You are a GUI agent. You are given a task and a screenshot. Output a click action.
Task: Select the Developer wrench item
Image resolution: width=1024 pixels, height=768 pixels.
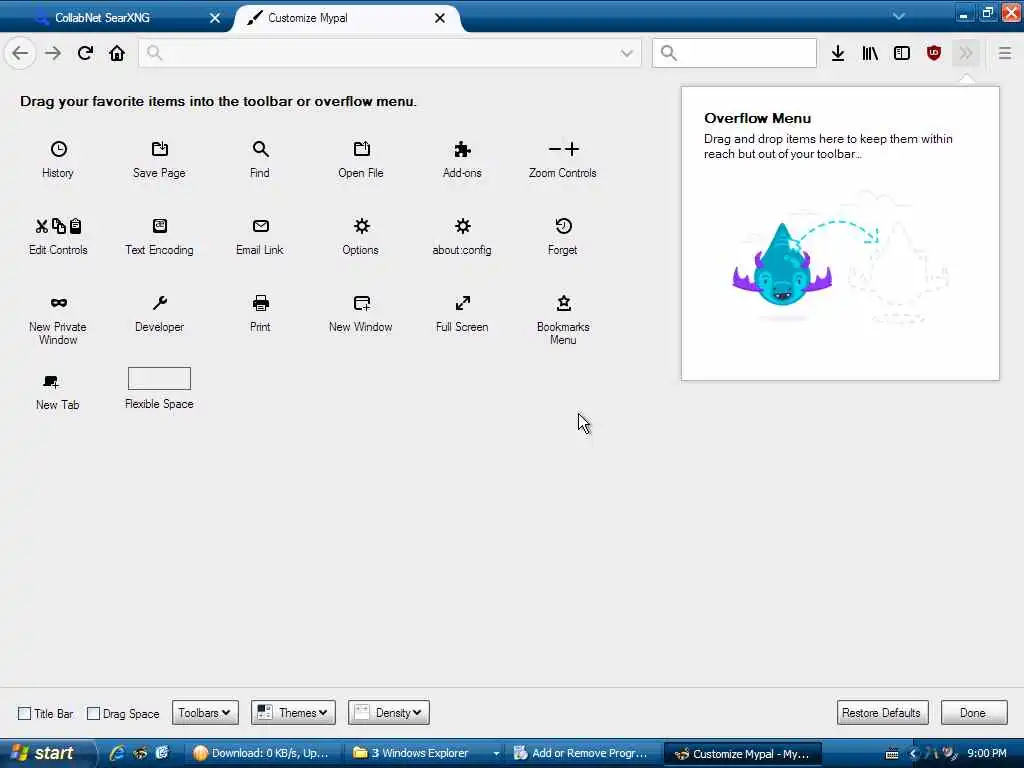(x=159, y=313)
